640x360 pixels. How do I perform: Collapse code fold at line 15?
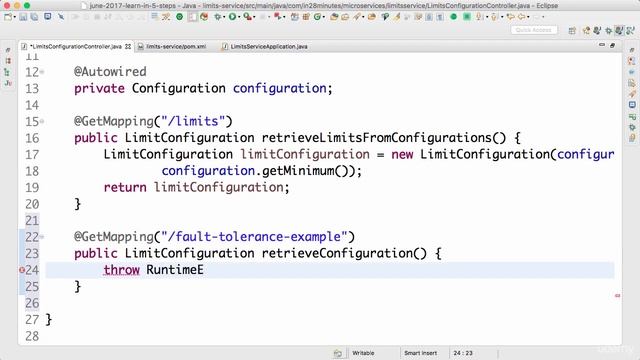(x=42, y=122)
